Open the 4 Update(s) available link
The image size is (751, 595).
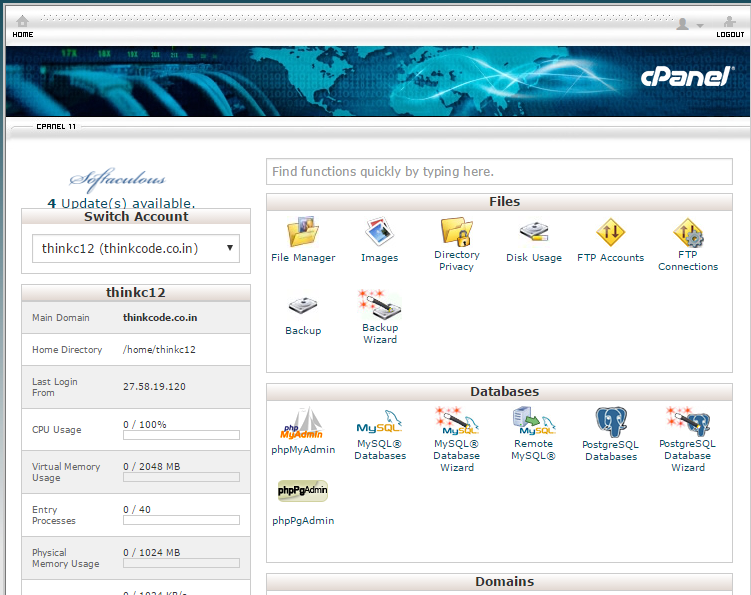(121, 203)
